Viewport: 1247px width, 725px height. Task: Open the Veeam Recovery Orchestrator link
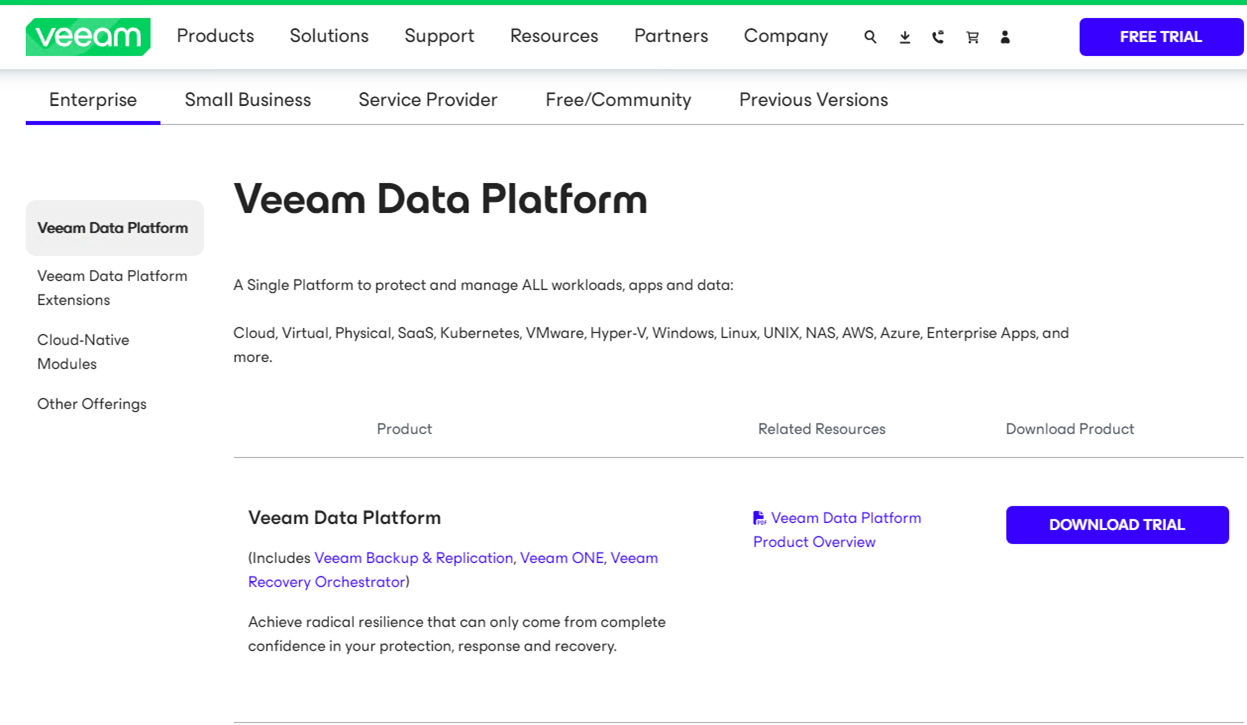326,582
